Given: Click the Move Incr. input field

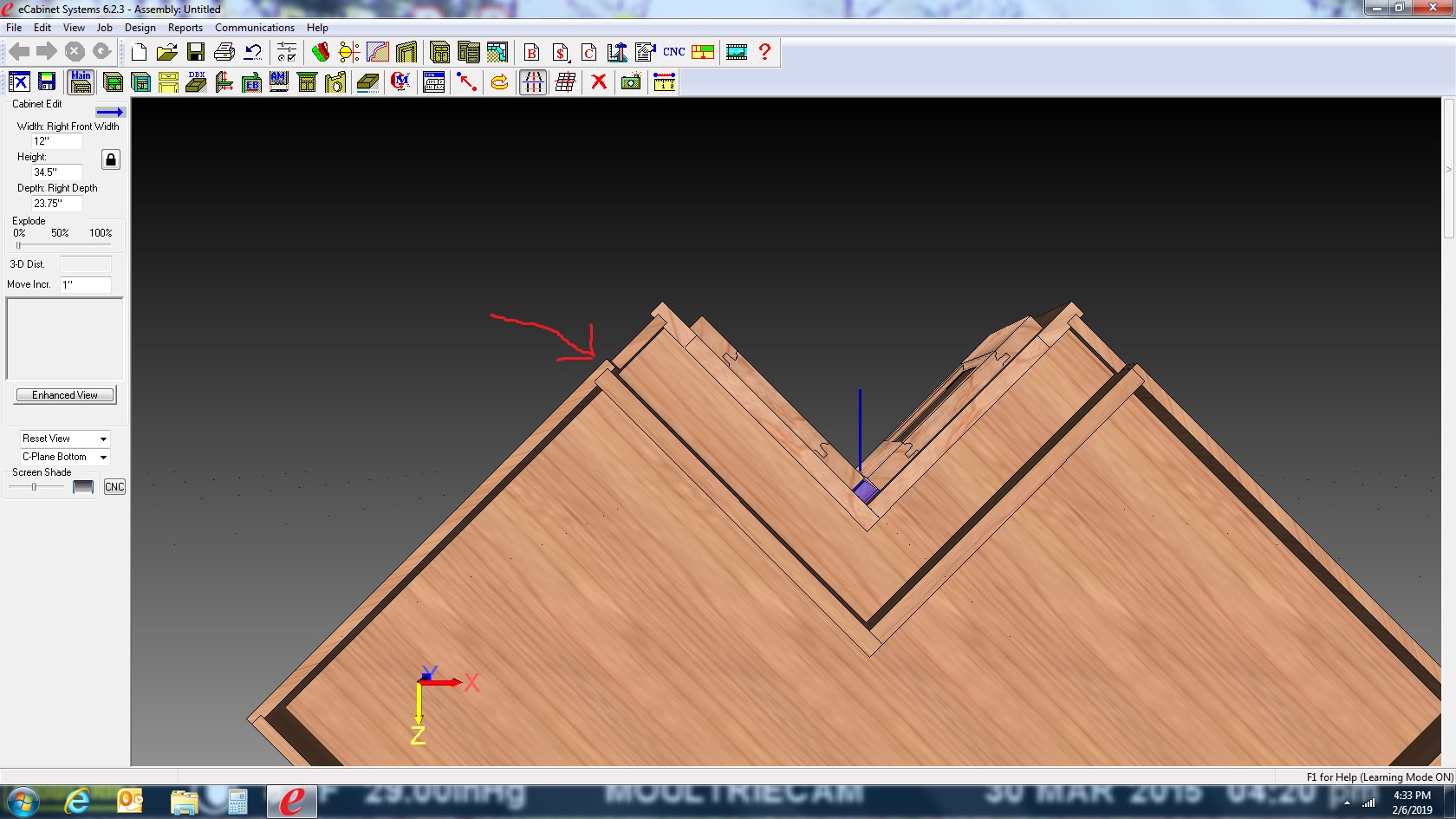Looking at the screenshot, I should [x=85, y=284].
